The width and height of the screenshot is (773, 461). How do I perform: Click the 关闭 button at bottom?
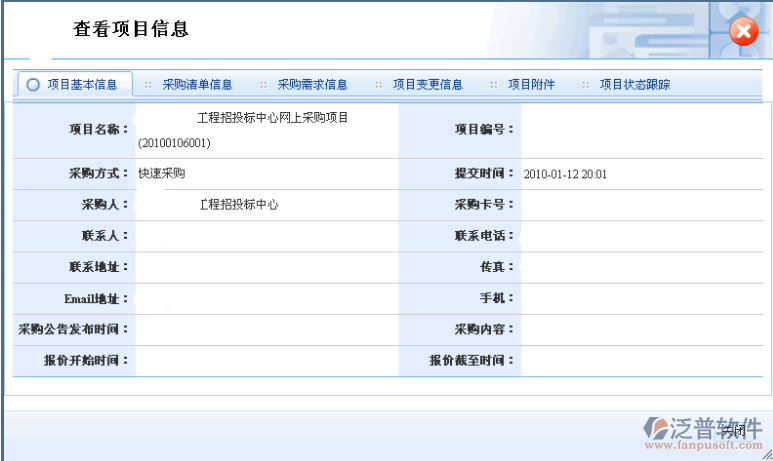pos(734,430)
